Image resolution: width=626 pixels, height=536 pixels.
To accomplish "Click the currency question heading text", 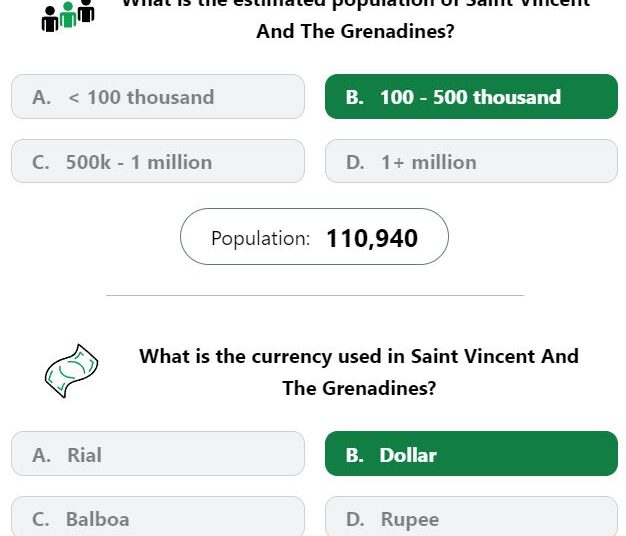I will click(359, 372).
